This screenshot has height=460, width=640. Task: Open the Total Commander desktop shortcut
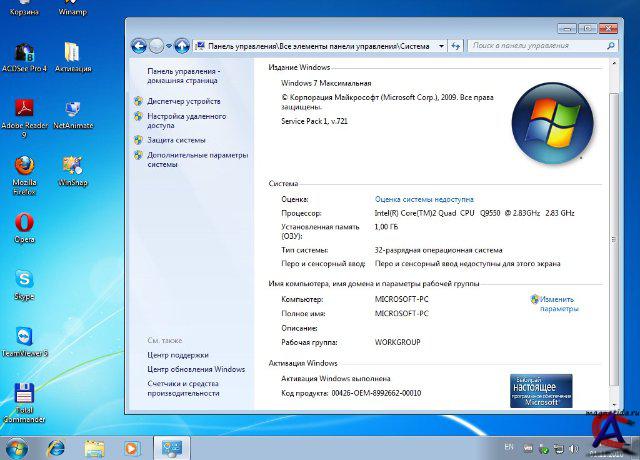point(24,394)
